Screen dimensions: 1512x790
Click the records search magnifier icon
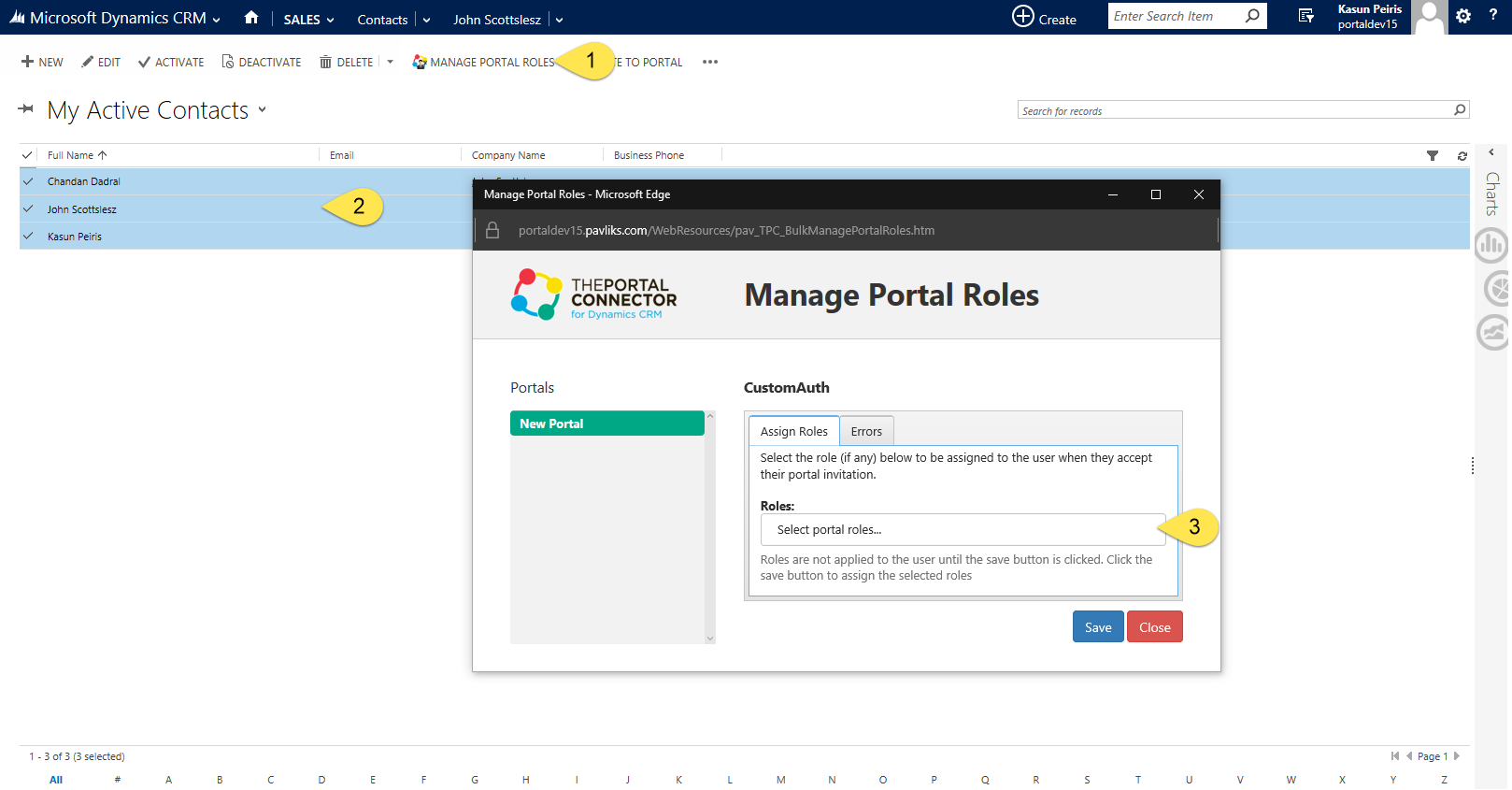coord(1460,110)
